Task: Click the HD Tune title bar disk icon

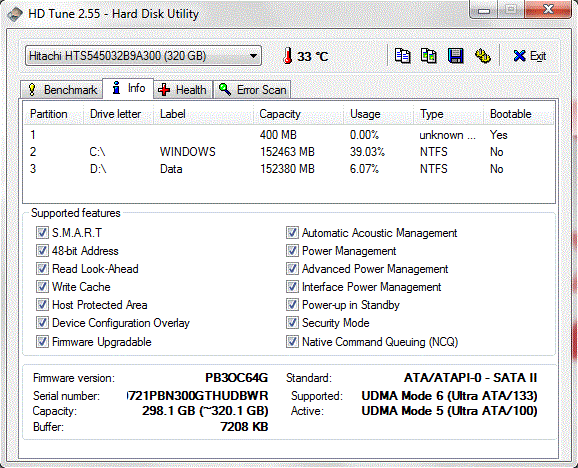Action: coord(15,14)
